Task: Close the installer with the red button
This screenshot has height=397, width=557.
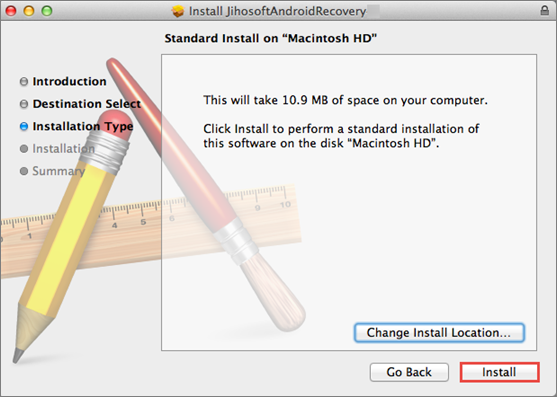Action: click(x=11, y=11)
